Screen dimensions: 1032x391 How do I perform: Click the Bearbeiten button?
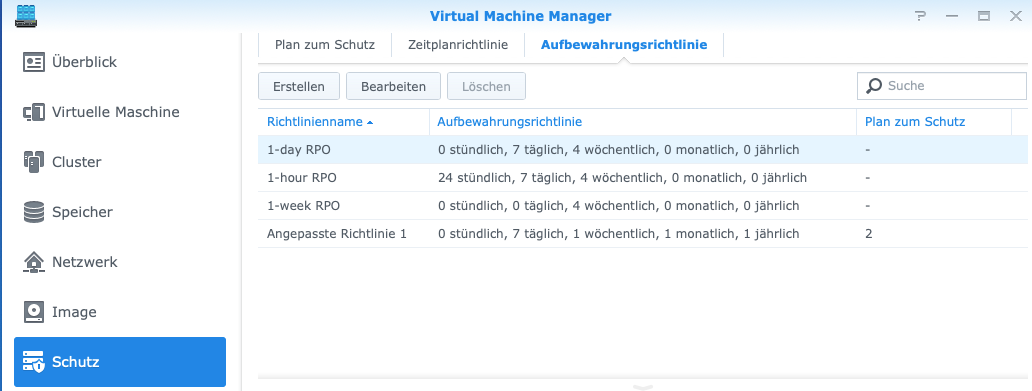394,86
